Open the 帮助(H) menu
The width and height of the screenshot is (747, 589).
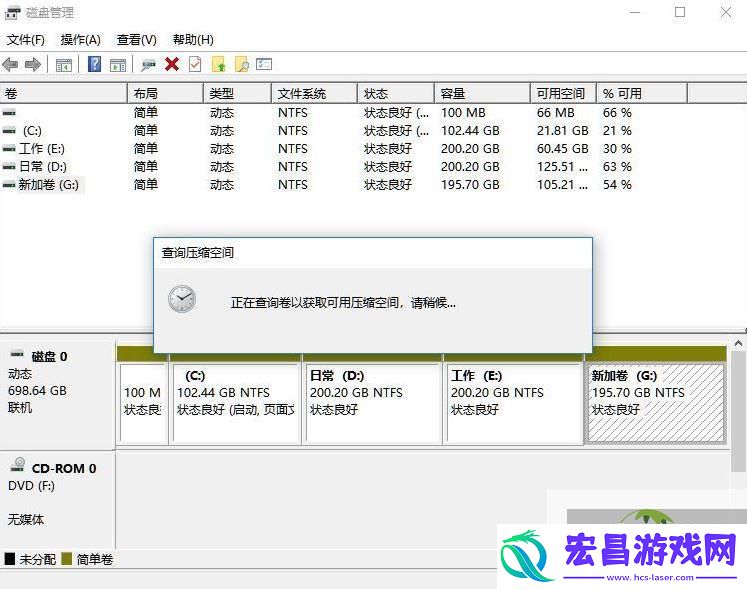(193, 40)
